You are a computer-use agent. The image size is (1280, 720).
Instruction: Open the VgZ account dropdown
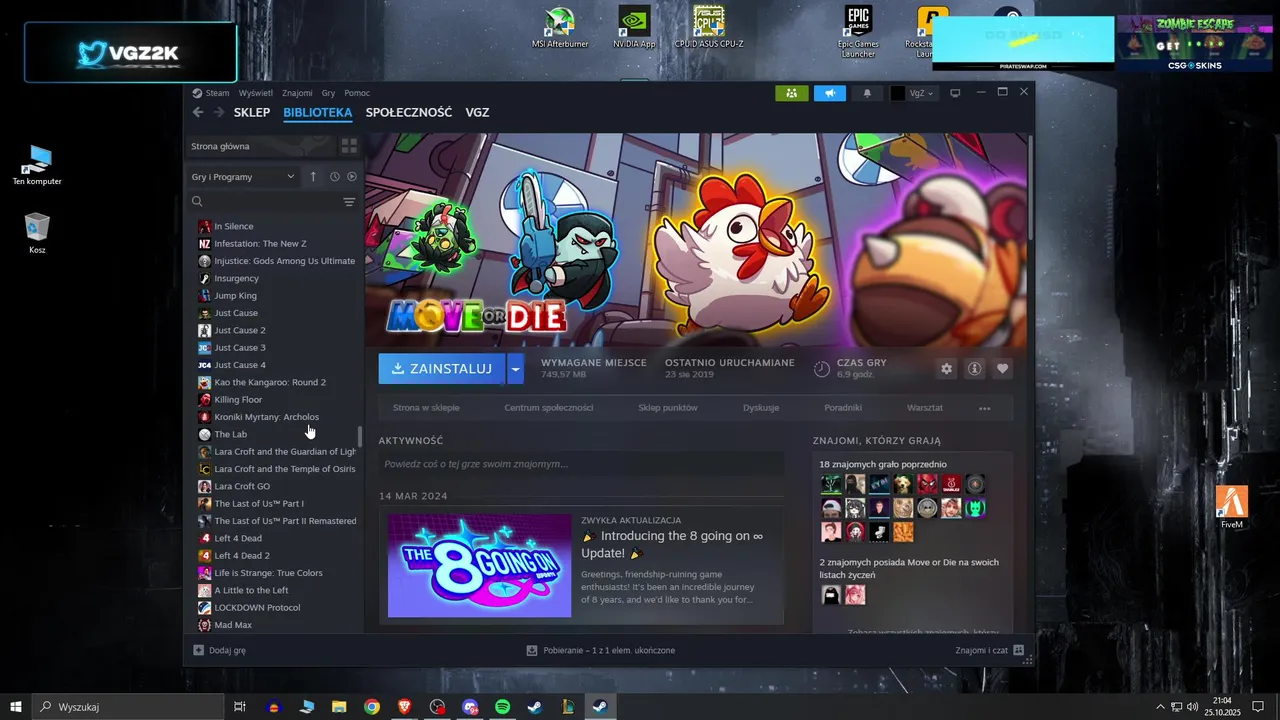pos(913,93)
